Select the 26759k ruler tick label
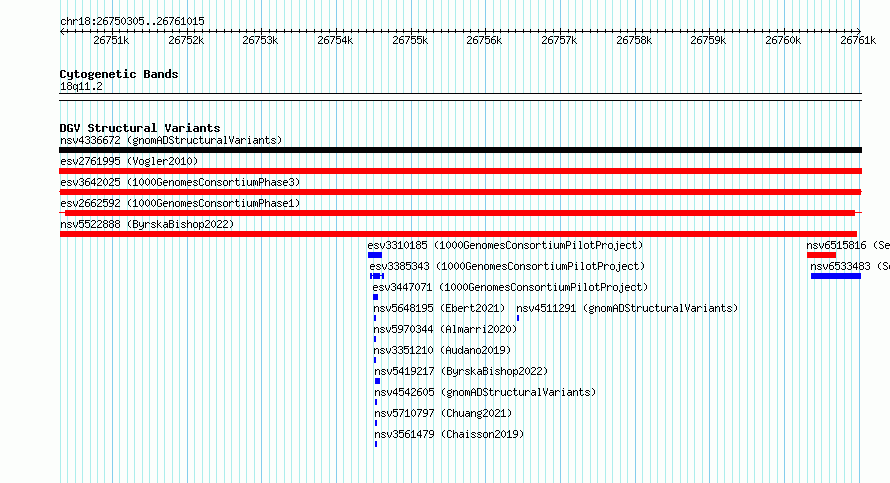 708,41
